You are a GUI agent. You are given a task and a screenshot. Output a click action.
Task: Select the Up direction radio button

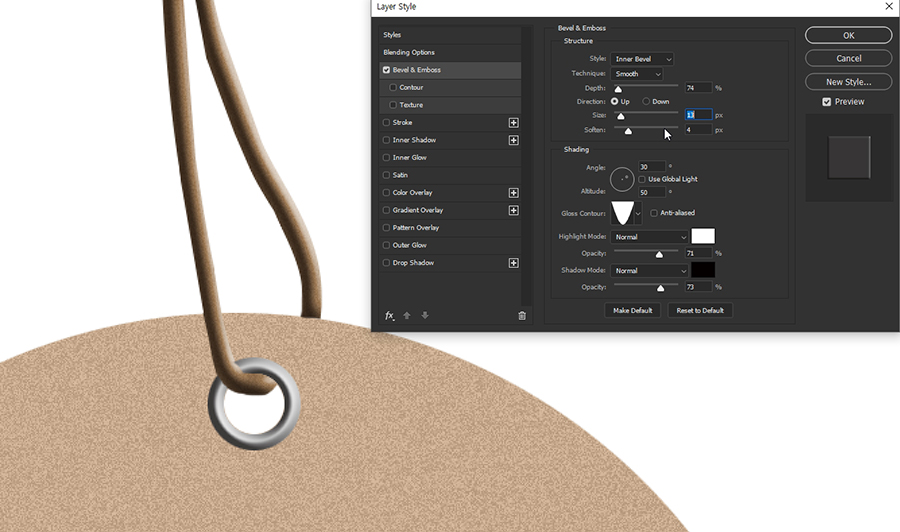[615, 102]
